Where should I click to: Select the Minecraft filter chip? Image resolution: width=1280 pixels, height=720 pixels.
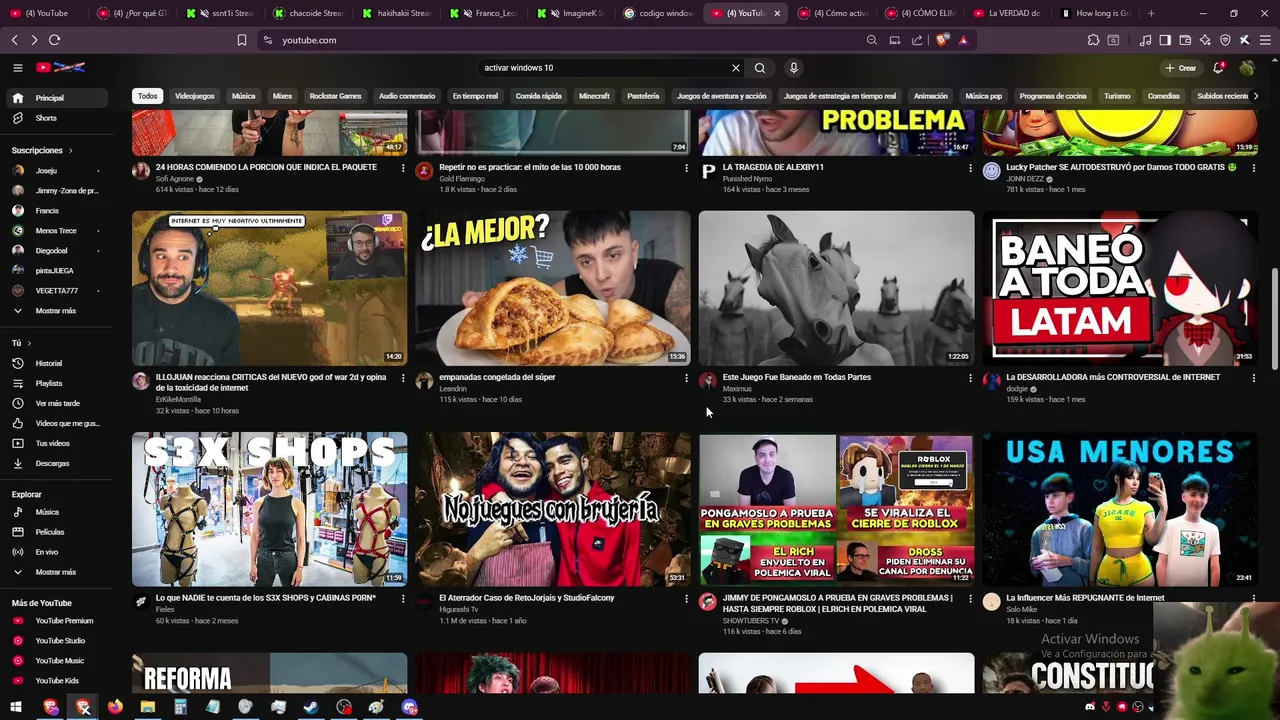tap(594, 96)
